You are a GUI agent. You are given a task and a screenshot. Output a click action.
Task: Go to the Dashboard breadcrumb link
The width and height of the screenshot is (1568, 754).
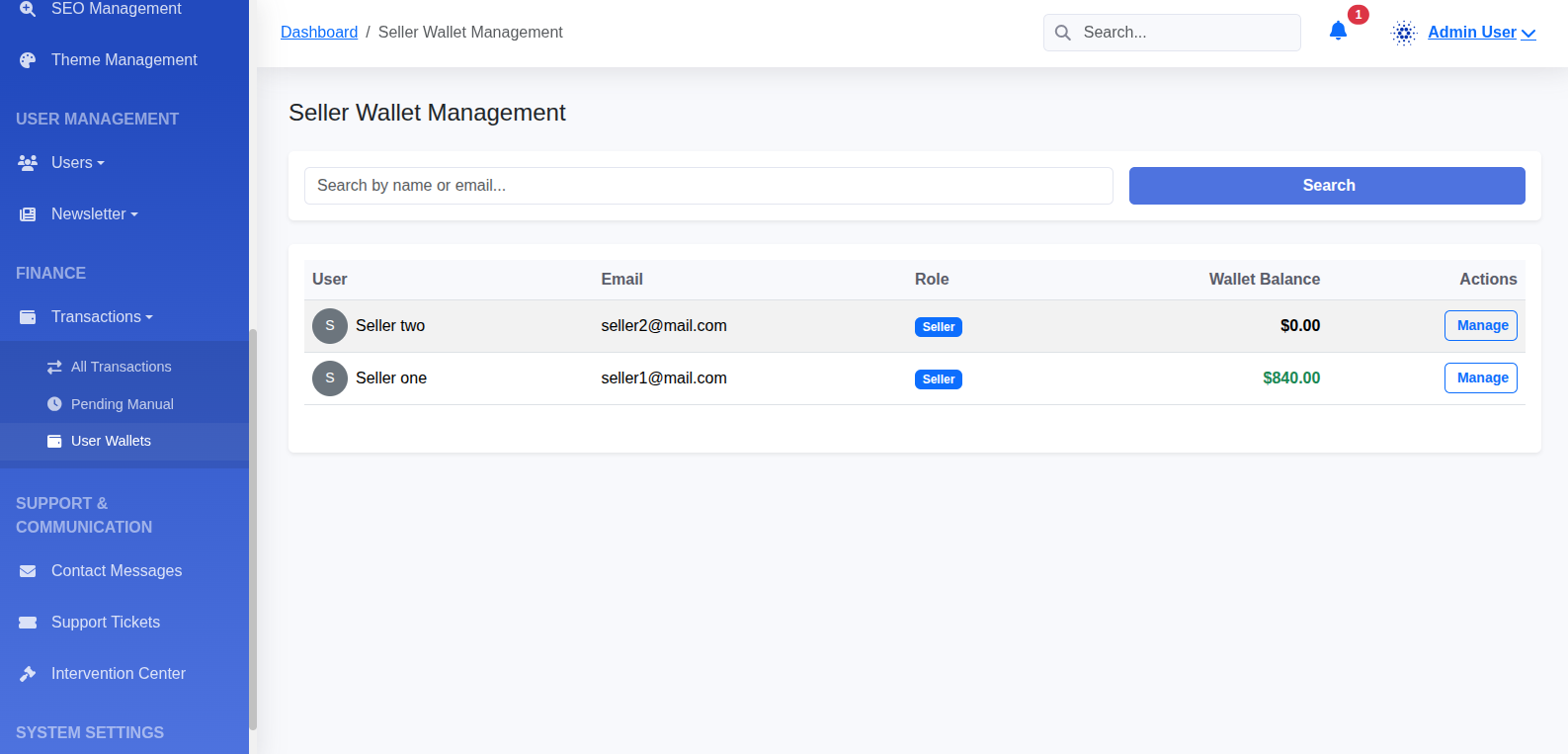point(319,33)
